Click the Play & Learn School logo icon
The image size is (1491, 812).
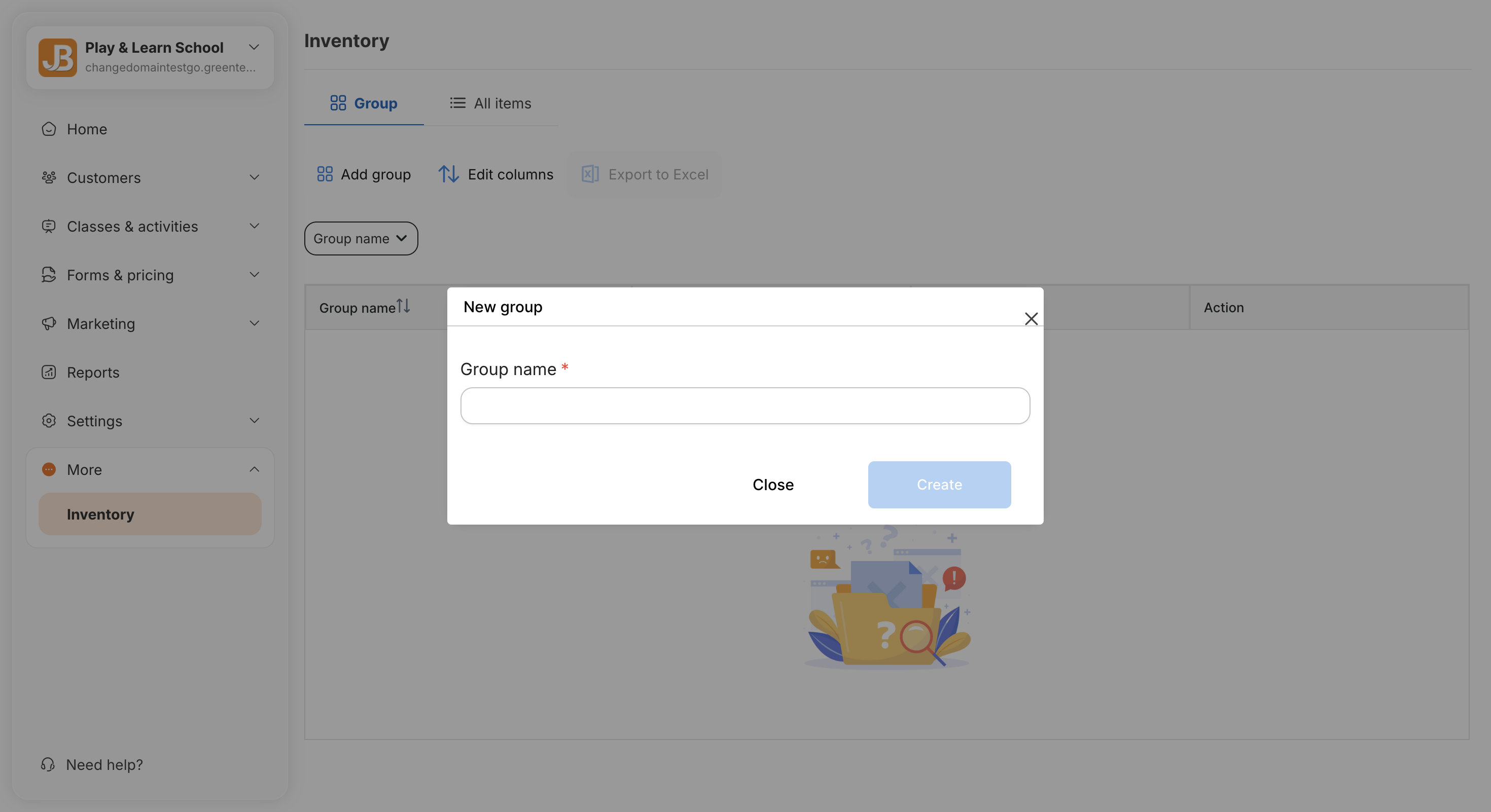57,57
